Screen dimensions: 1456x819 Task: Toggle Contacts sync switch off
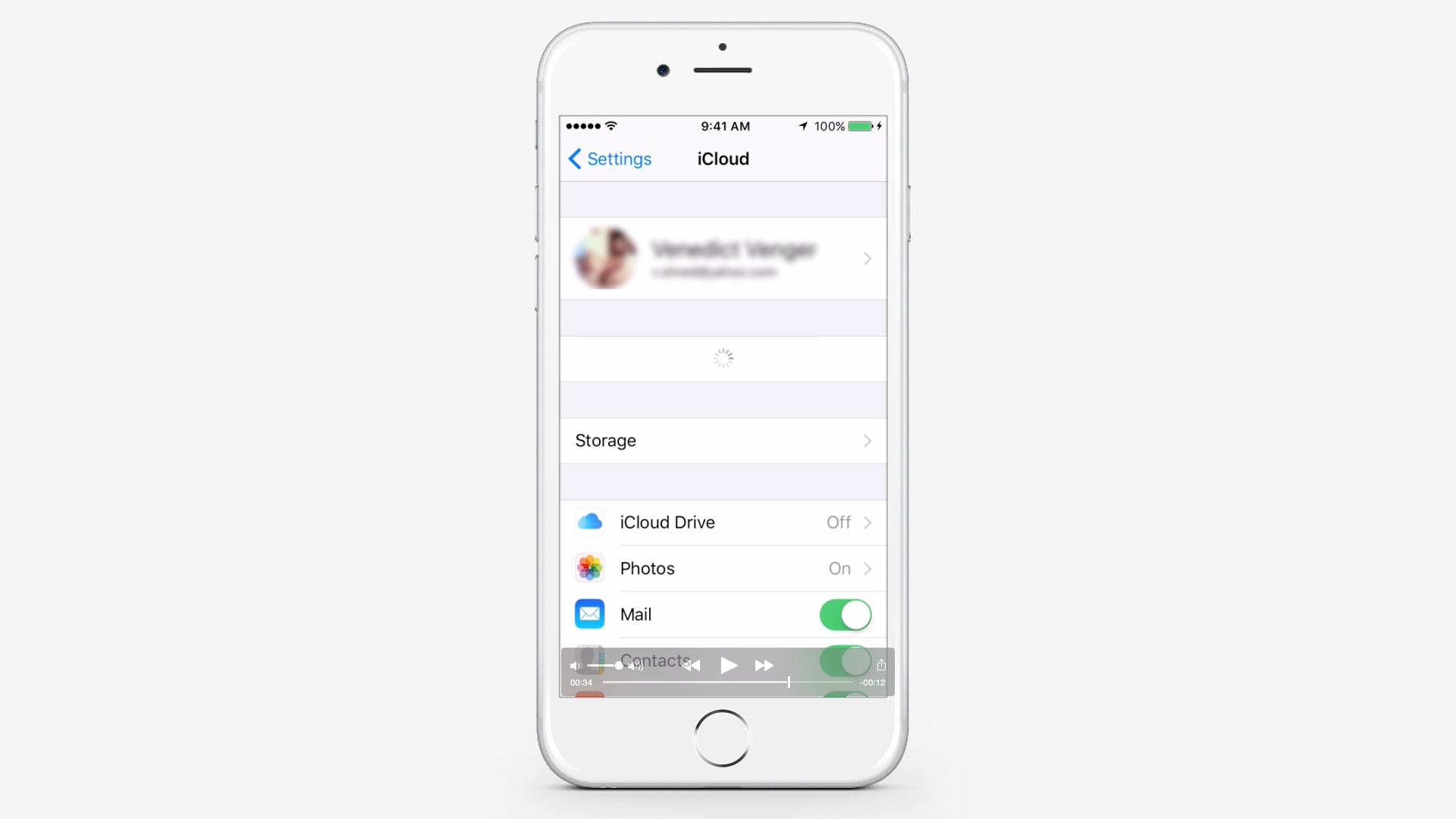[x=843, y=659]
